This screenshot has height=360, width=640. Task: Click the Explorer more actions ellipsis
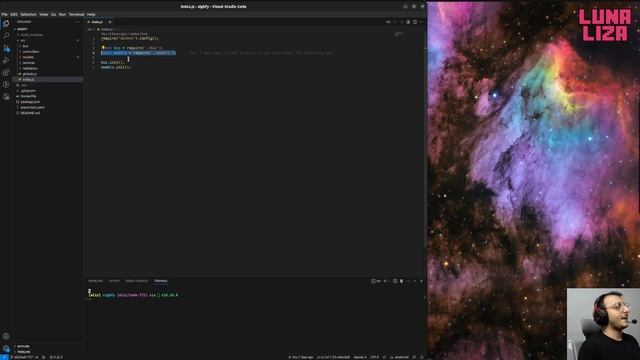click(x=77, y=22)
